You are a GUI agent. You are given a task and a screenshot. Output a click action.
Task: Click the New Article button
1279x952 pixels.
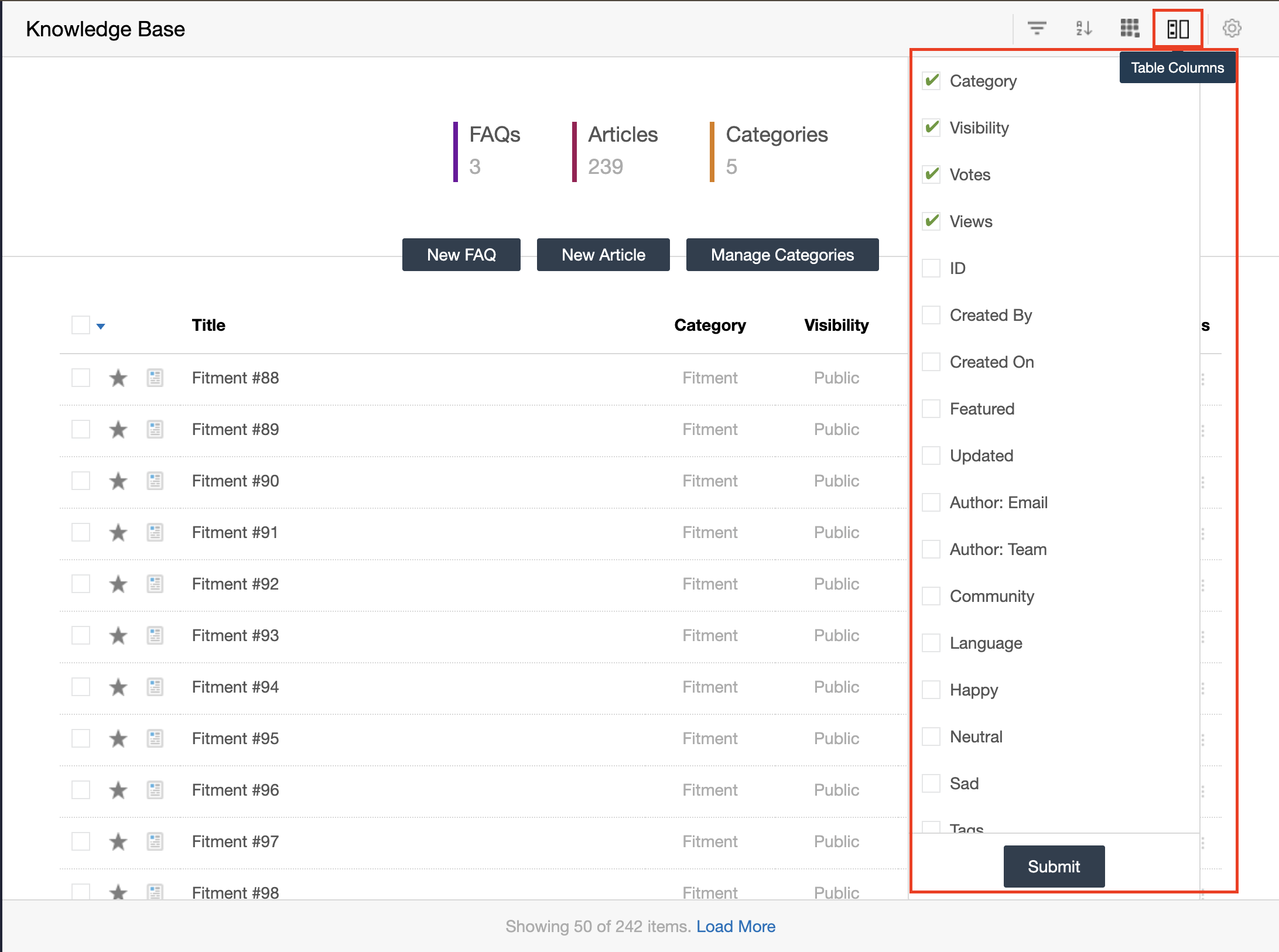point(603,255)
